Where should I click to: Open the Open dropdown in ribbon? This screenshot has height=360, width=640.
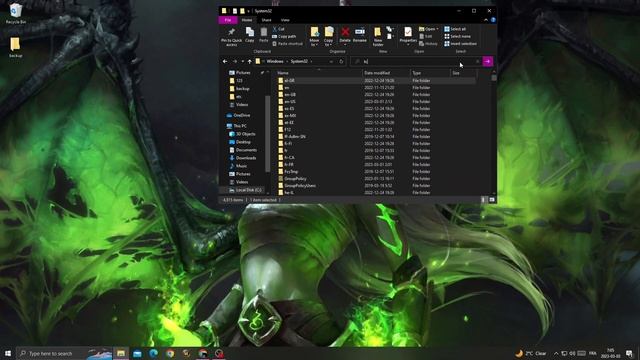(x=429, y=29)
